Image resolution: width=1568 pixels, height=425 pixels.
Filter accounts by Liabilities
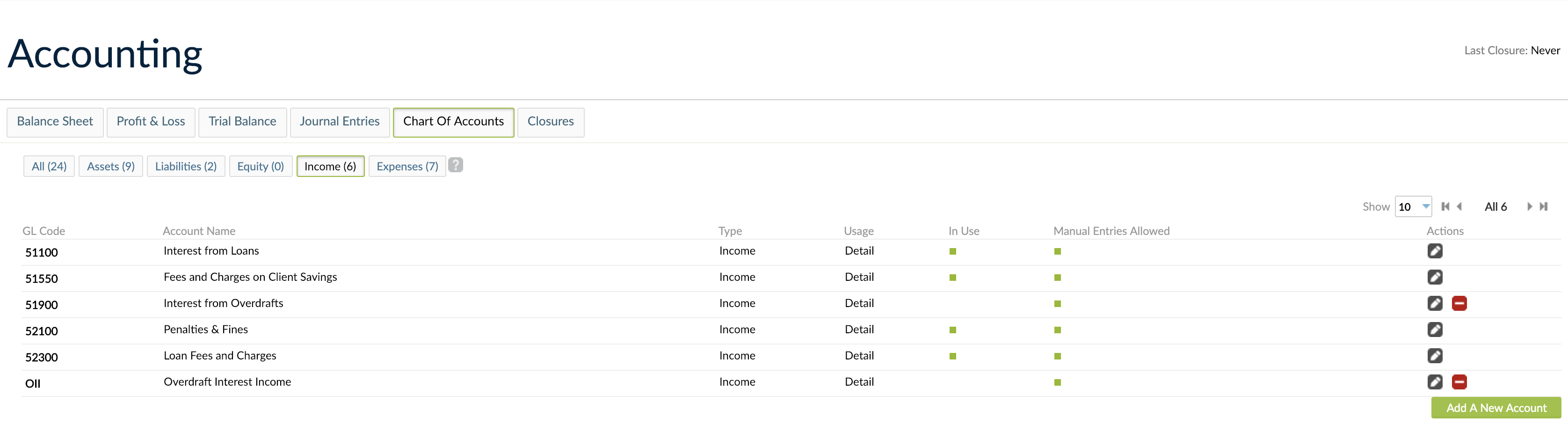186,166
